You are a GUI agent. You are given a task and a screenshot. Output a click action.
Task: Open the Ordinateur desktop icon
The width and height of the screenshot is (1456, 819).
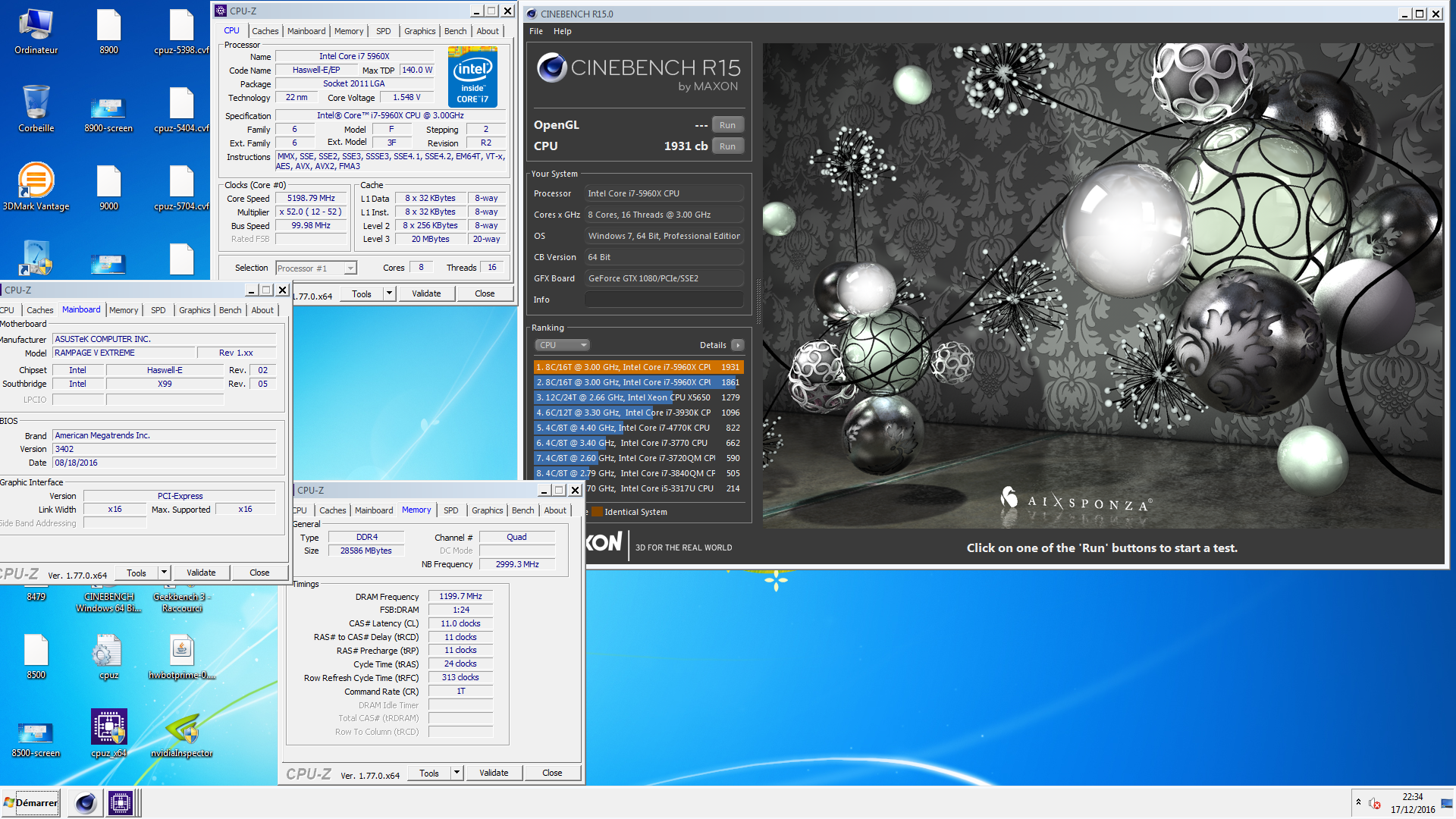coord(36,32)
